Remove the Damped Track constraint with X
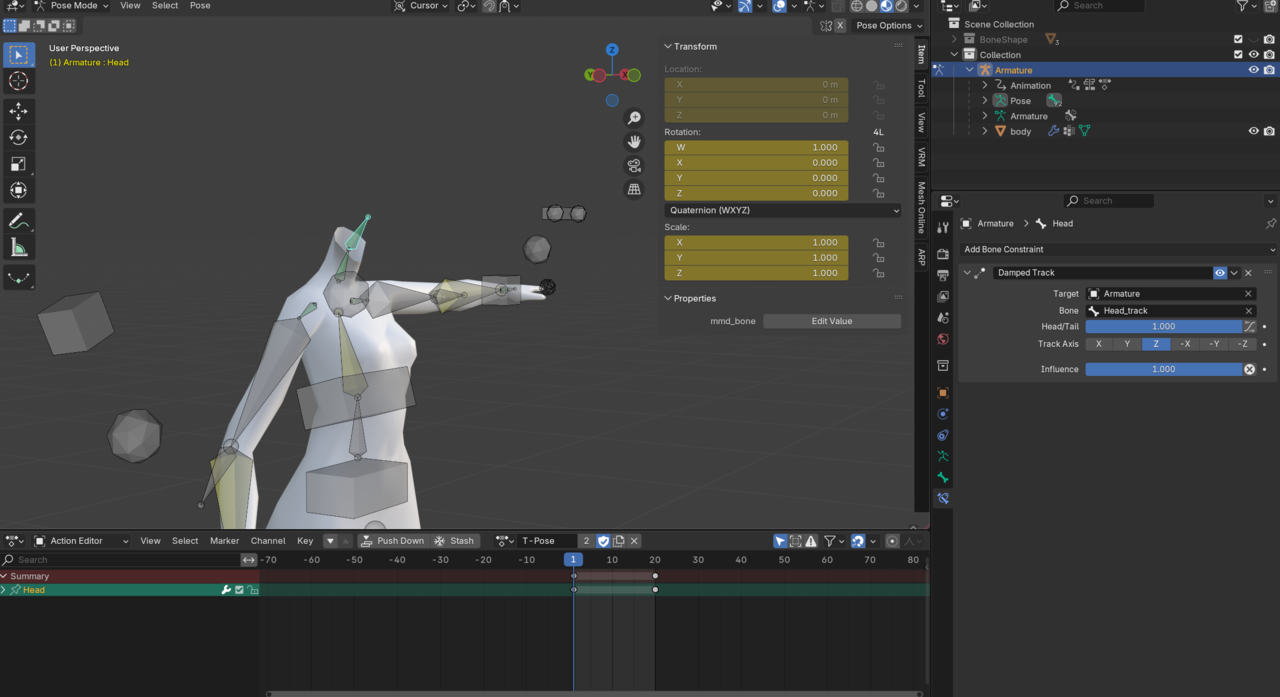Image resolution: width=1280 pixels, height=697 pixels. pyautogui.click(x=1248, y=273)
